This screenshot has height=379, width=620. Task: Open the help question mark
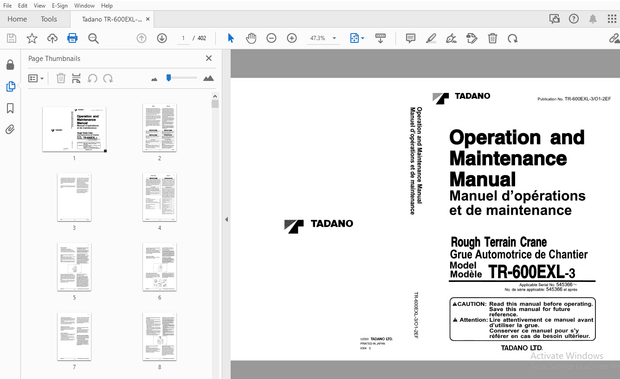[x=574, y=19]
